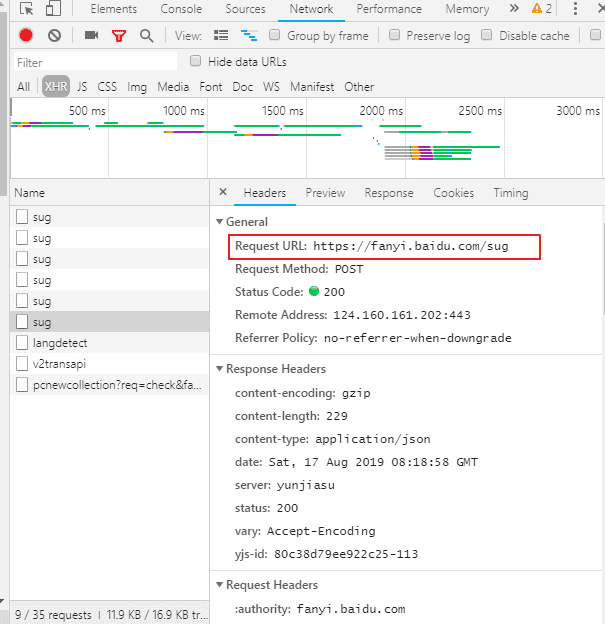Clear the network log

click(55, 36)
